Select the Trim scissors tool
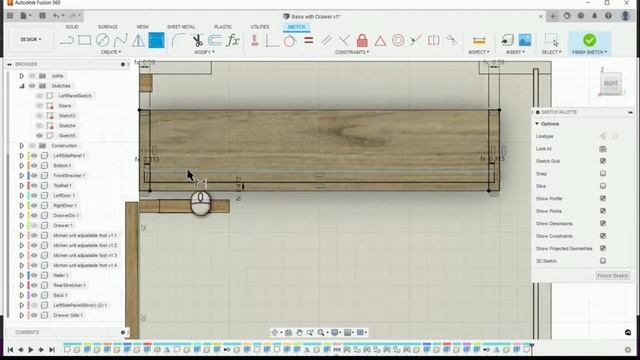Viewport: 640px width, 360px height. (198, 40)
